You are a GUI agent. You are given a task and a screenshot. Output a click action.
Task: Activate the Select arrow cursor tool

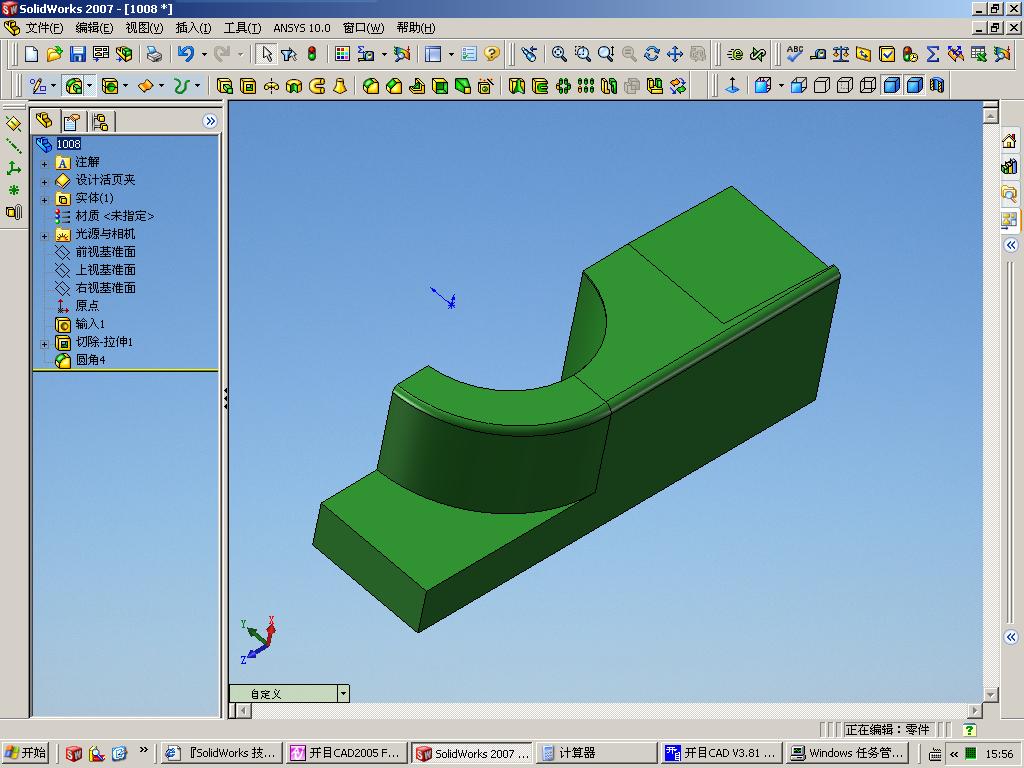(x=266, y=54)
